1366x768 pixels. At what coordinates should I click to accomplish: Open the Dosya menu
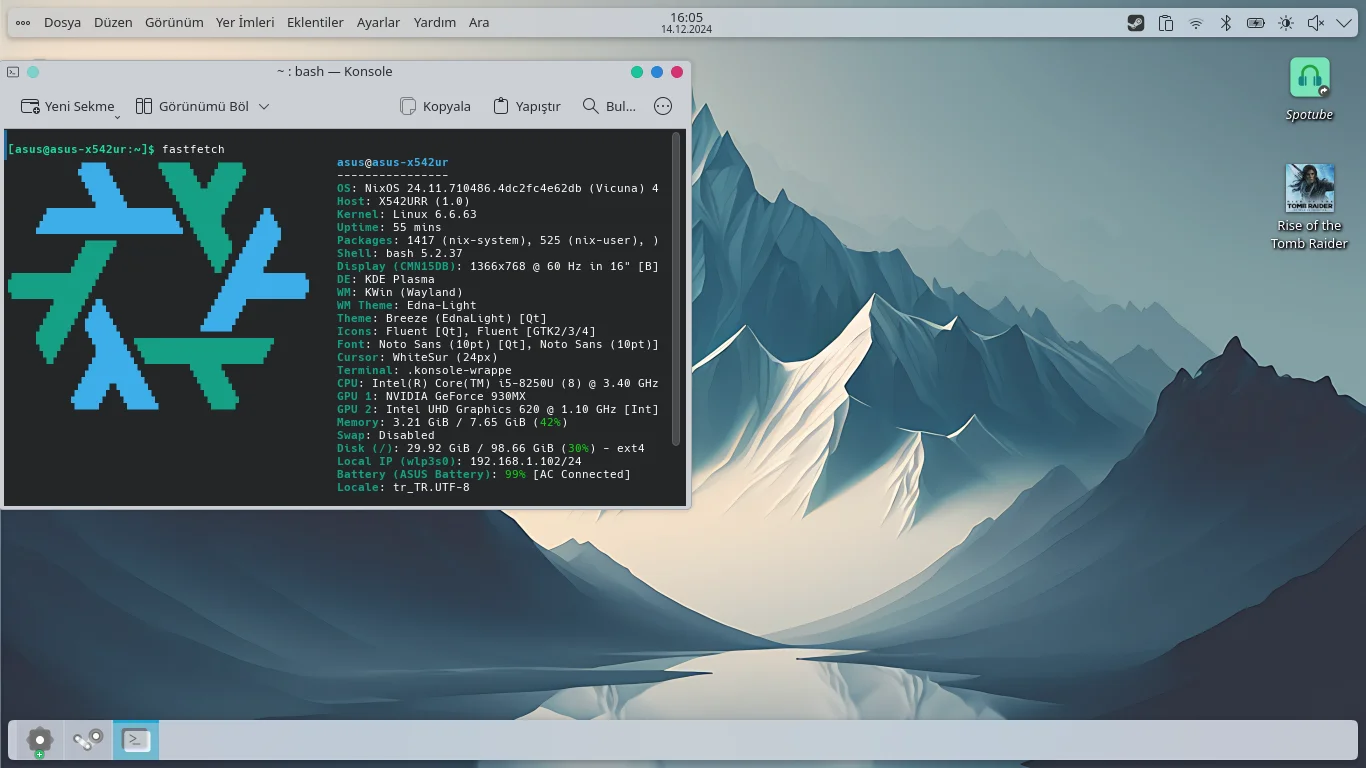[x=62, y=23]
